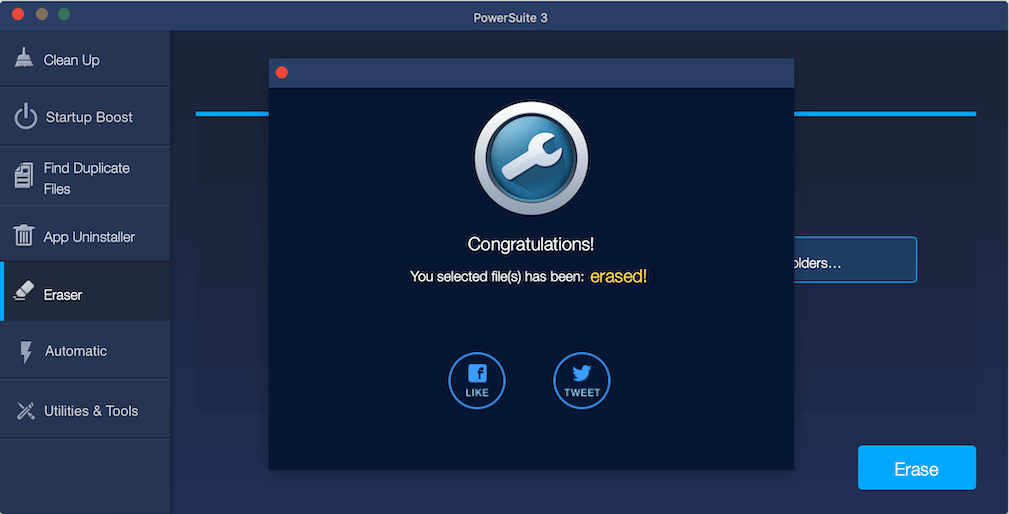The width and height of the screenshot is (1009, 514).
Task: Click the 'Congratulations!' heading
Action: pyautogui.click(x=531, y=244)
